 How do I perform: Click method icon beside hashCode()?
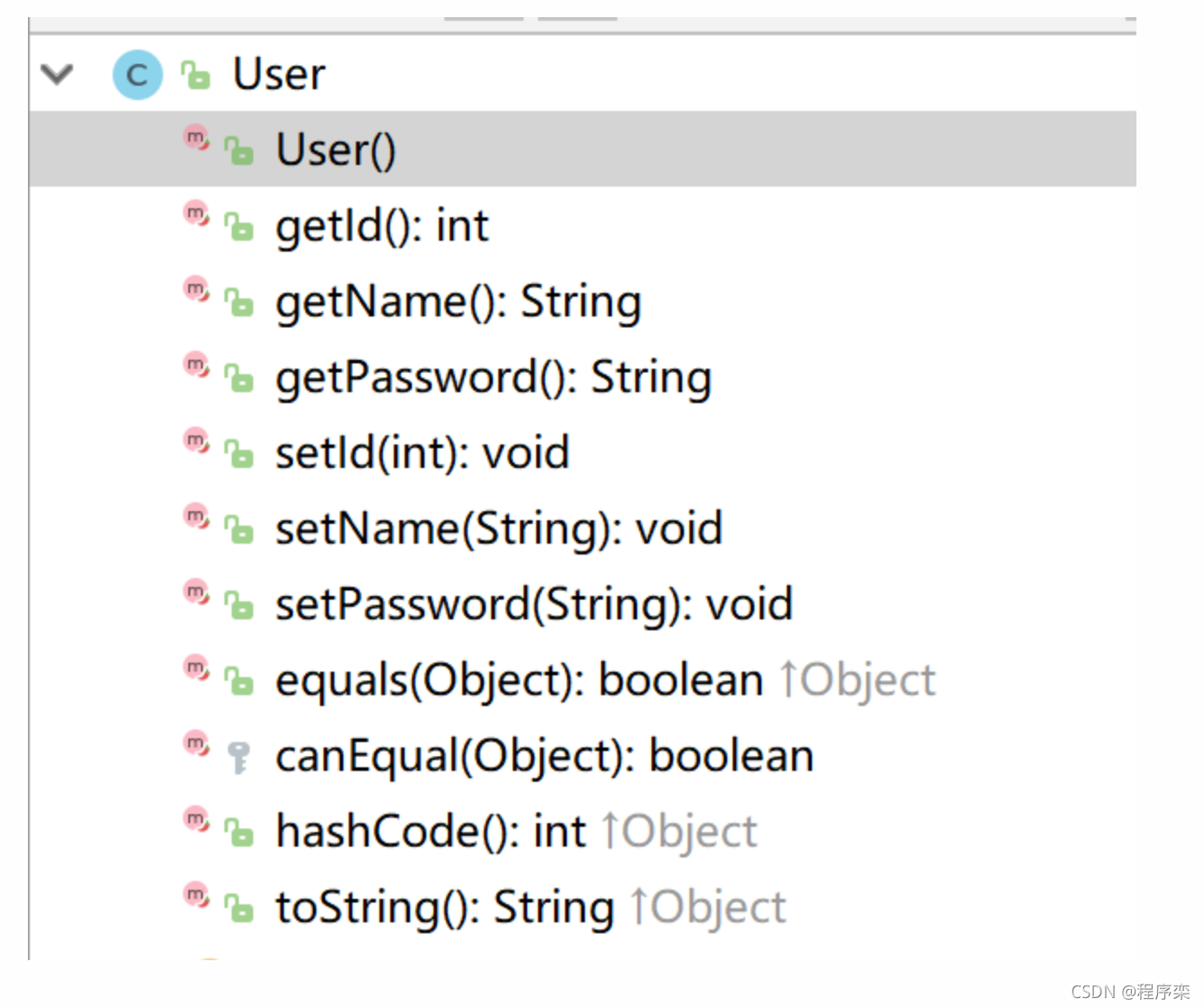coord(196,820)
